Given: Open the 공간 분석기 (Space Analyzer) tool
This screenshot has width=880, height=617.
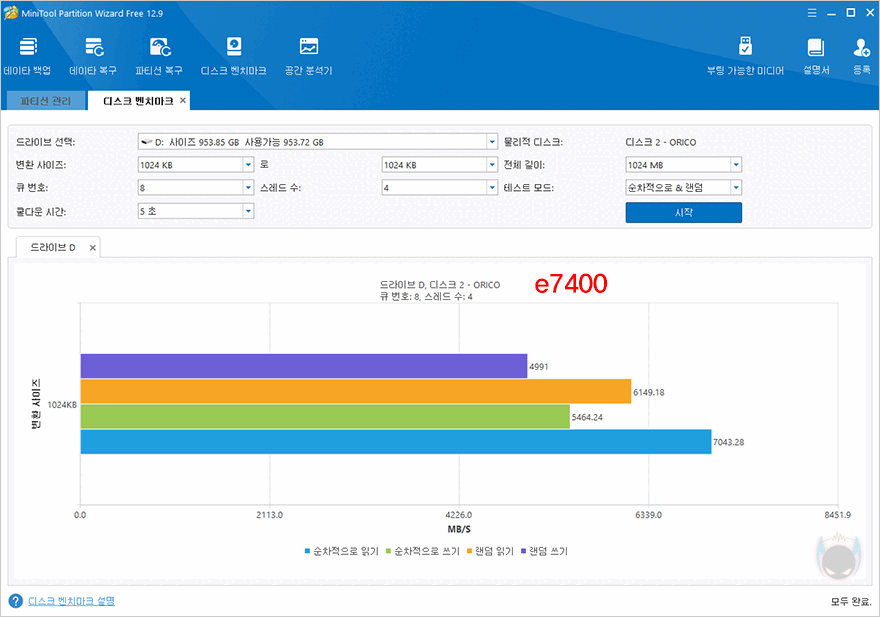Looking at the screenshot, I should (308, 56).
